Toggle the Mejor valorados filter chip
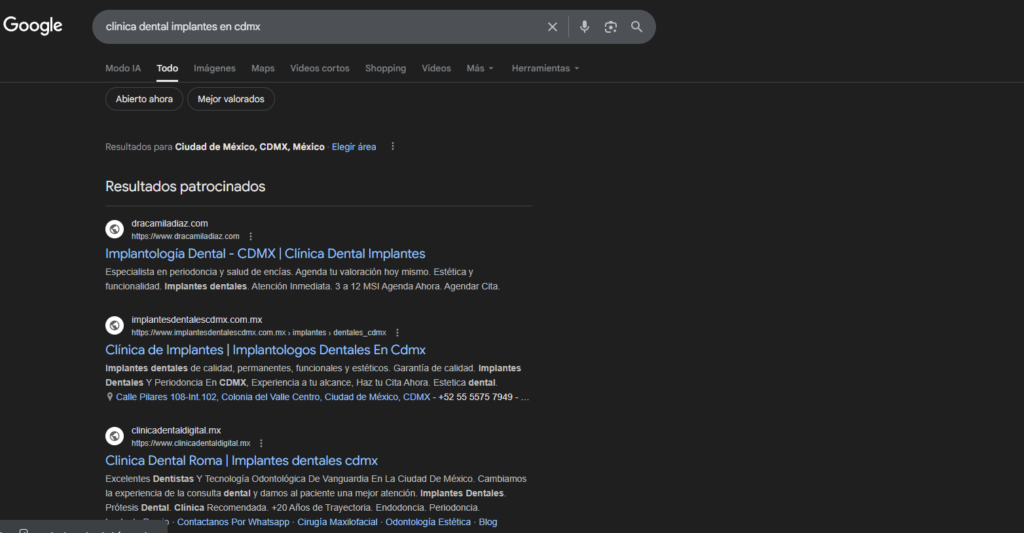The width and height of the screenshot is (1024, 533). [230, 99]
